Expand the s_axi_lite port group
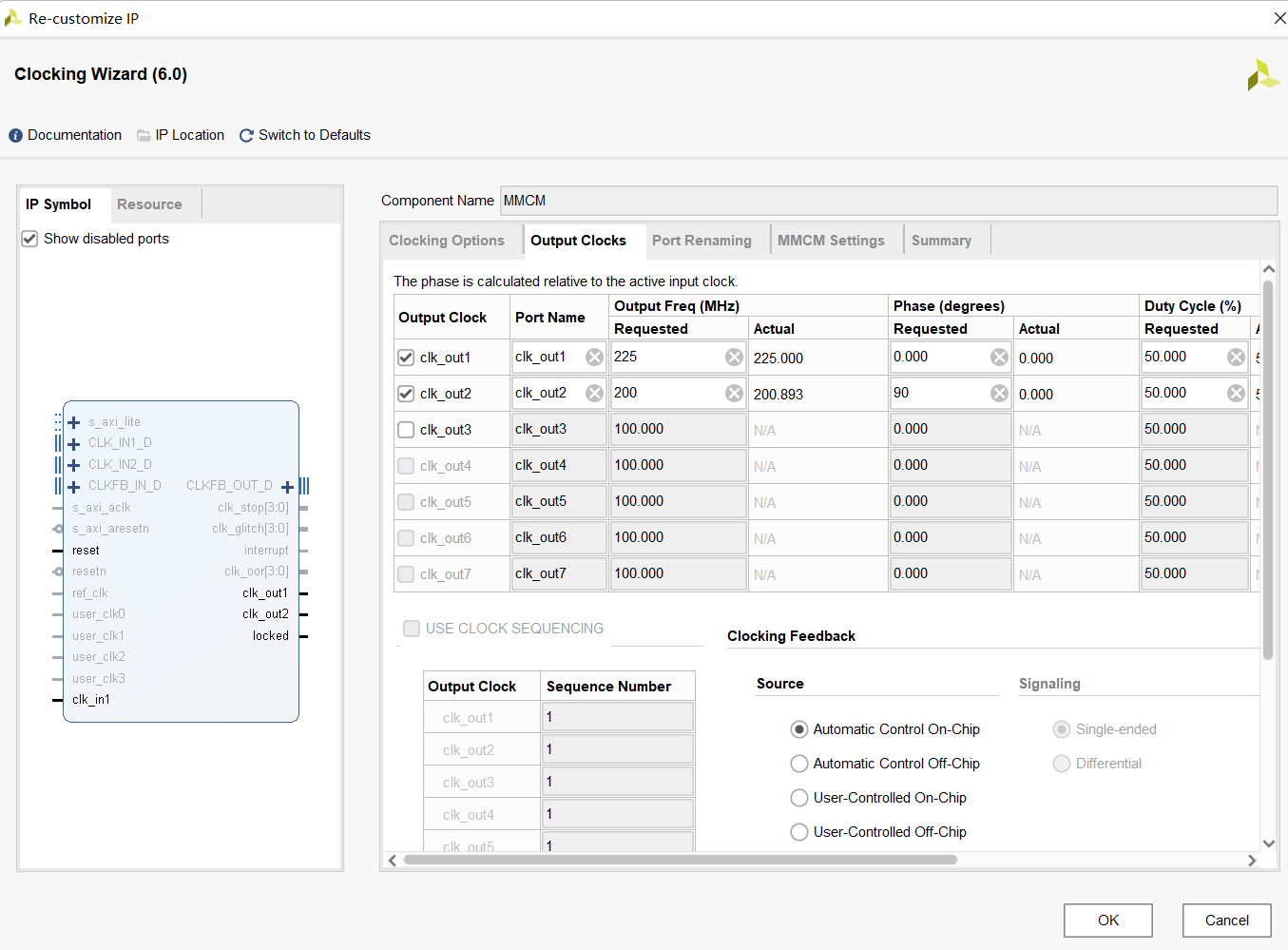1288x950 pixels. click(74, 422)
